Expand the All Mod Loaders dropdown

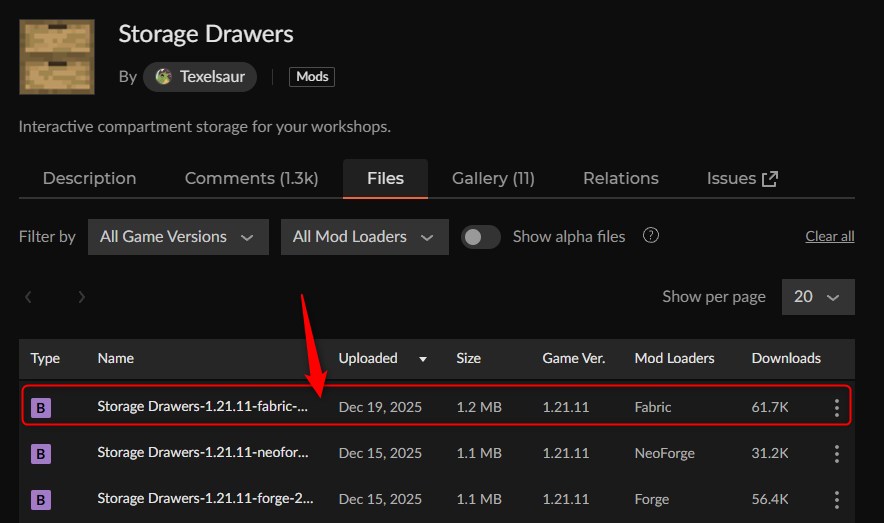click(x=365, y=237)
